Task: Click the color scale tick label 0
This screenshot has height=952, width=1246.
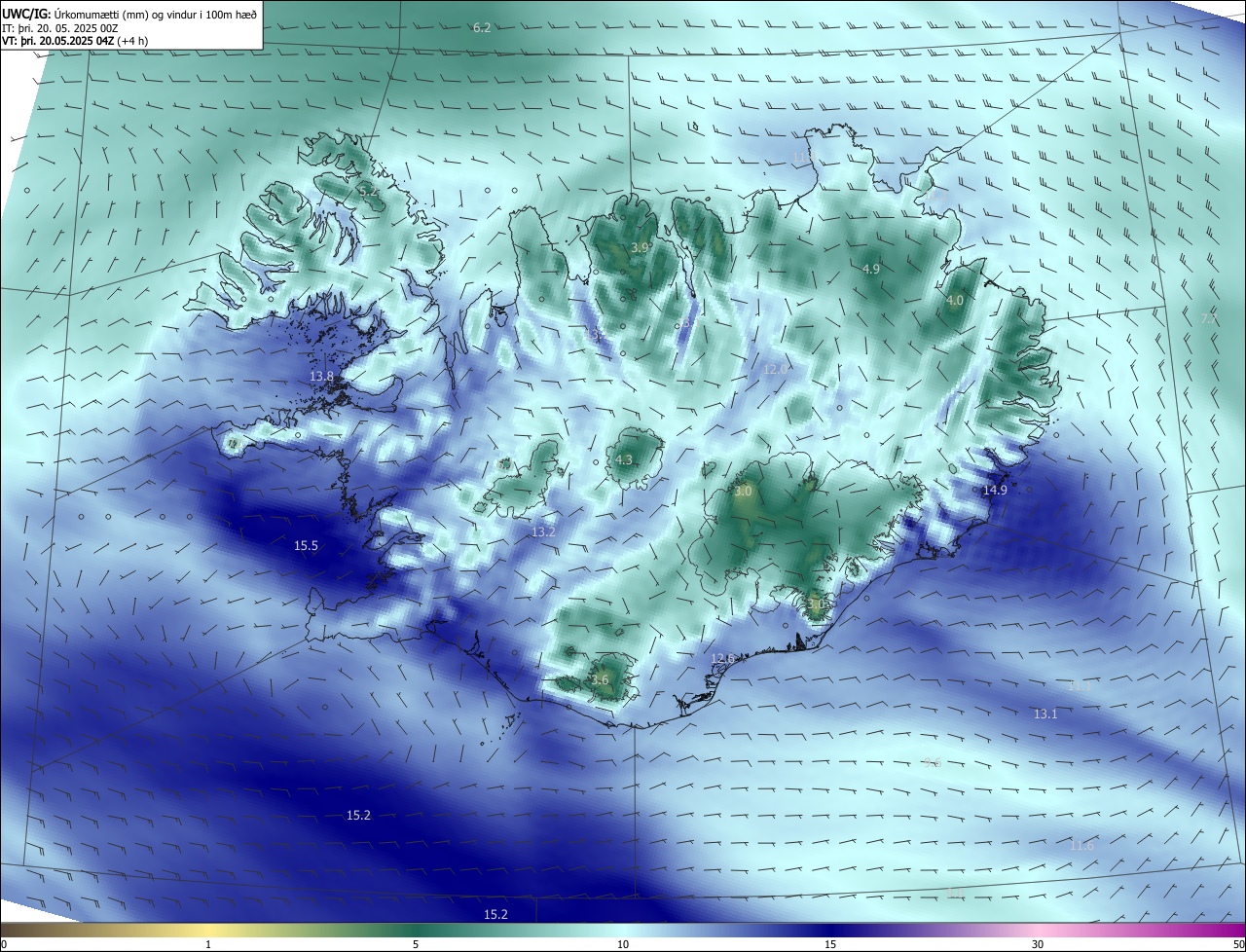Action: pyautogui.click(x=4, y=944)
